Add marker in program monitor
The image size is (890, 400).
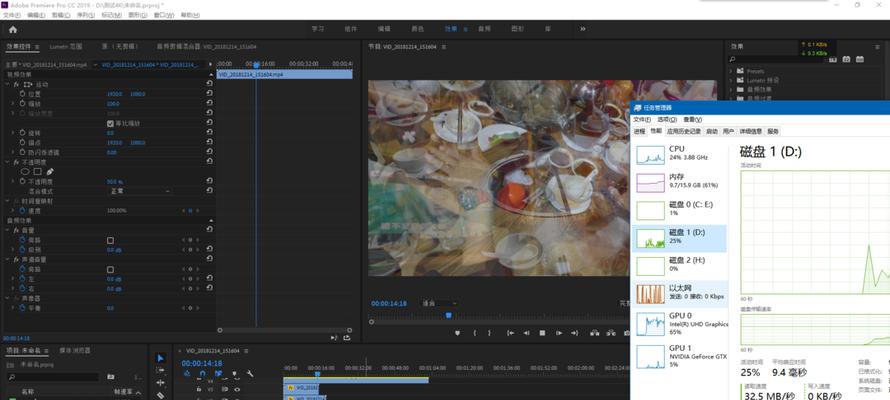[457, 333]
